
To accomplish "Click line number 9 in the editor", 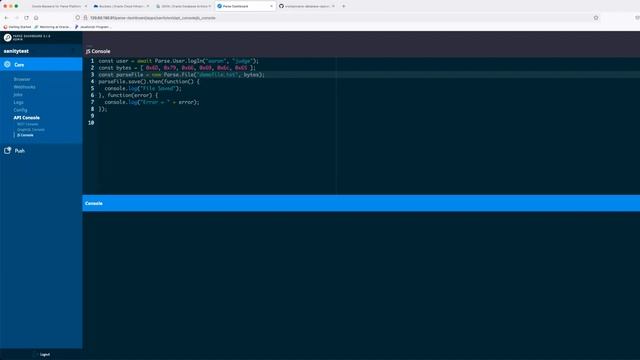I will pyautogui.click(x=92, y=116).
